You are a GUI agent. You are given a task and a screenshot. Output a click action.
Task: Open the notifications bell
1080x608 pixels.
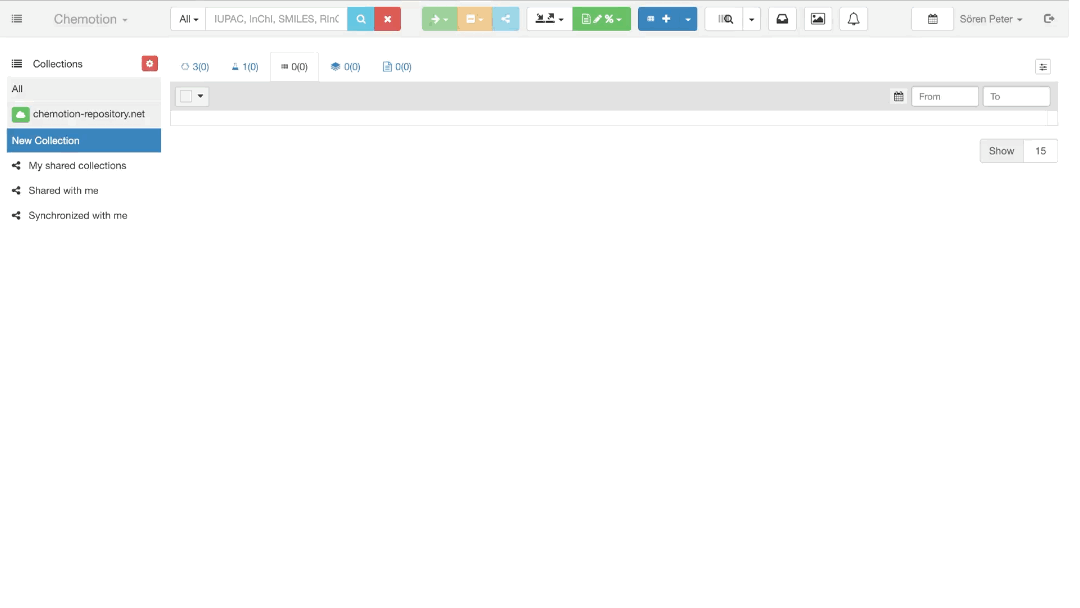pyautogui.click(x=853, y=19)
